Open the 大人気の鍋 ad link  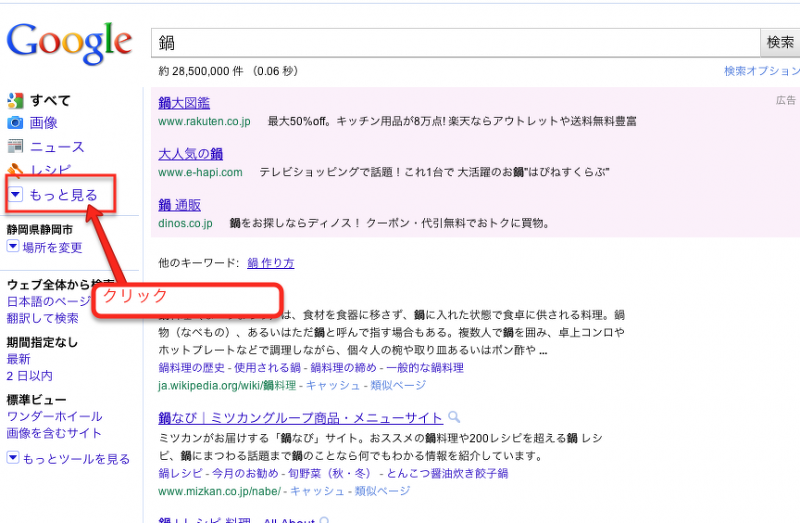click(190, 154)
